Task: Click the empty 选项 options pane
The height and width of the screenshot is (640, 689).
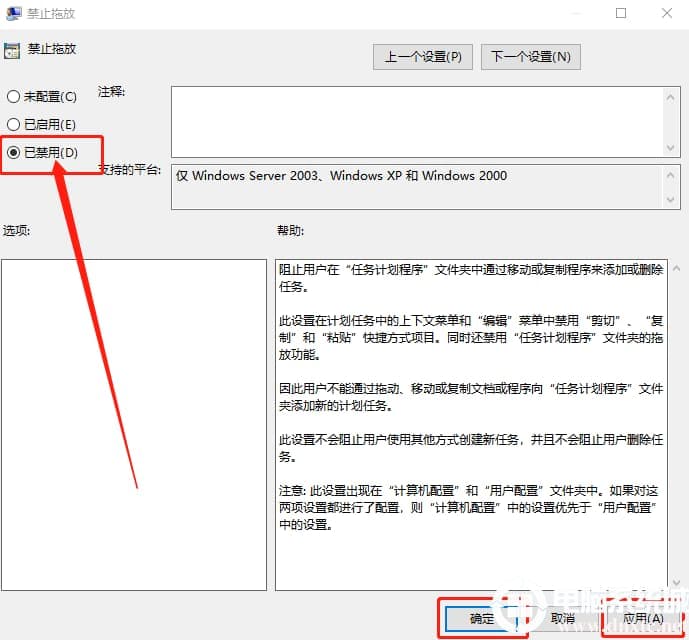Action: 134,425
